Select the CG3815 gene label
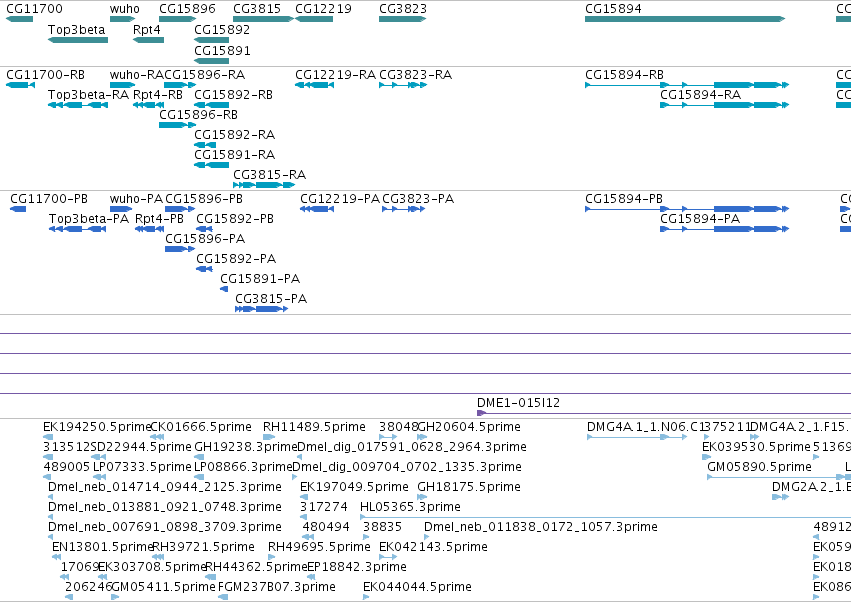 tap(257, 9)
